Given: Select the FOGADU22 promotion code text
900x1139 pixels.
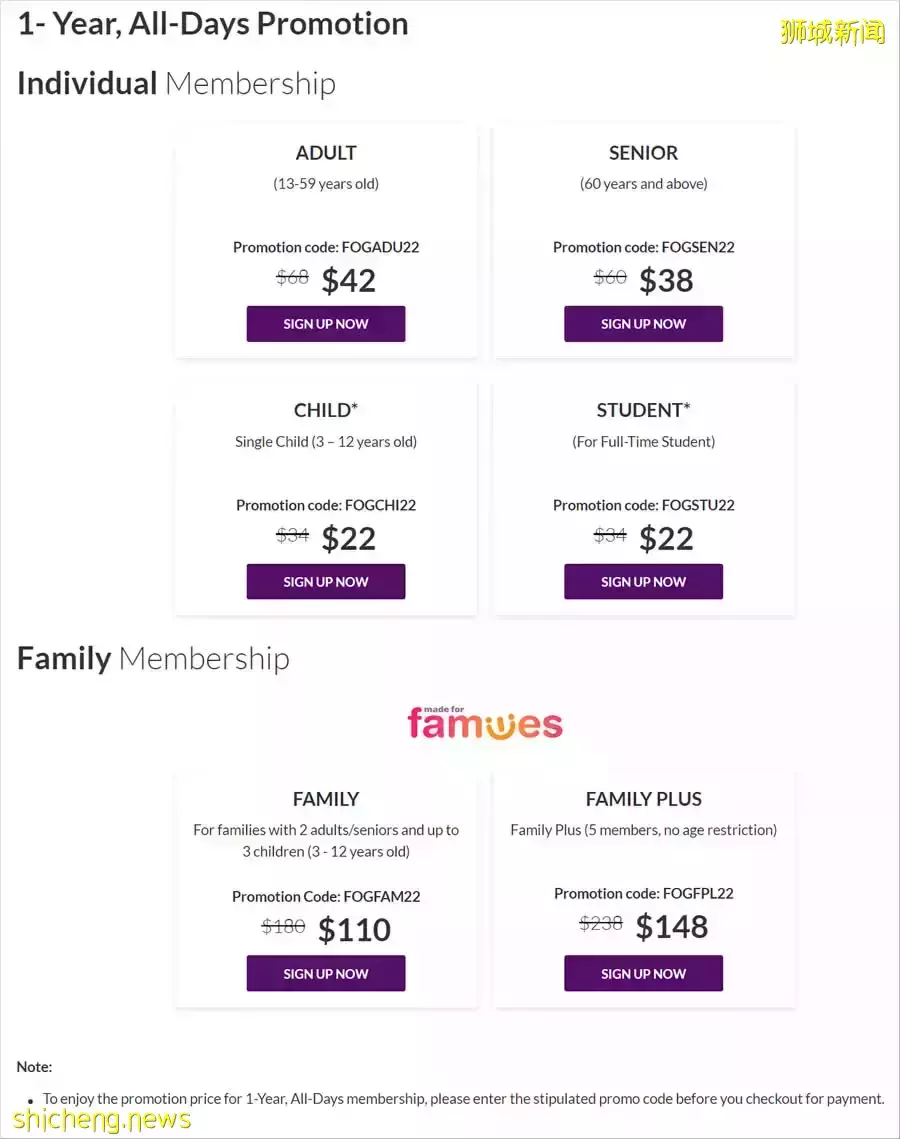Looking at the screenshot, I should click(x=380, y=247).
